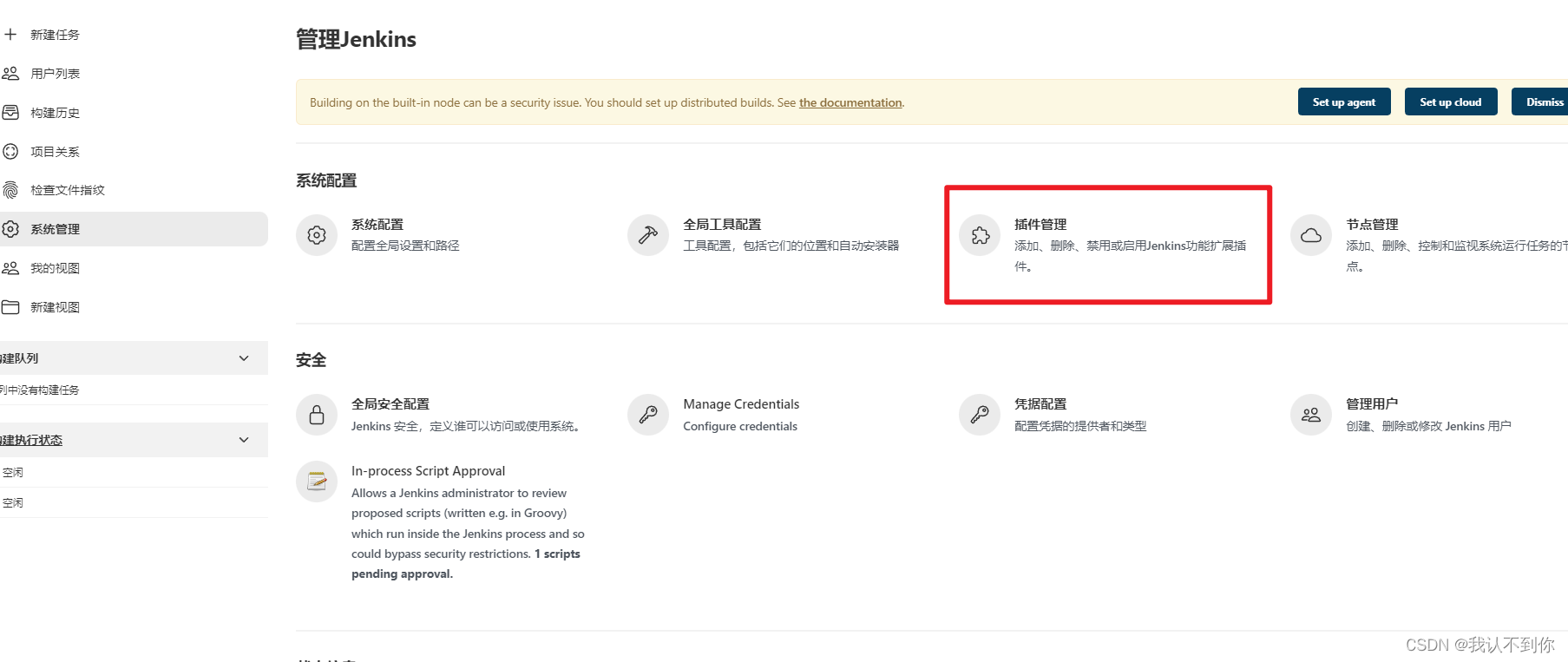This screenshot has width=1568, height=662.
Task: Click the notepad icon for In-process Script Approval
Action: pyautogui.click(x=317, y=482)
